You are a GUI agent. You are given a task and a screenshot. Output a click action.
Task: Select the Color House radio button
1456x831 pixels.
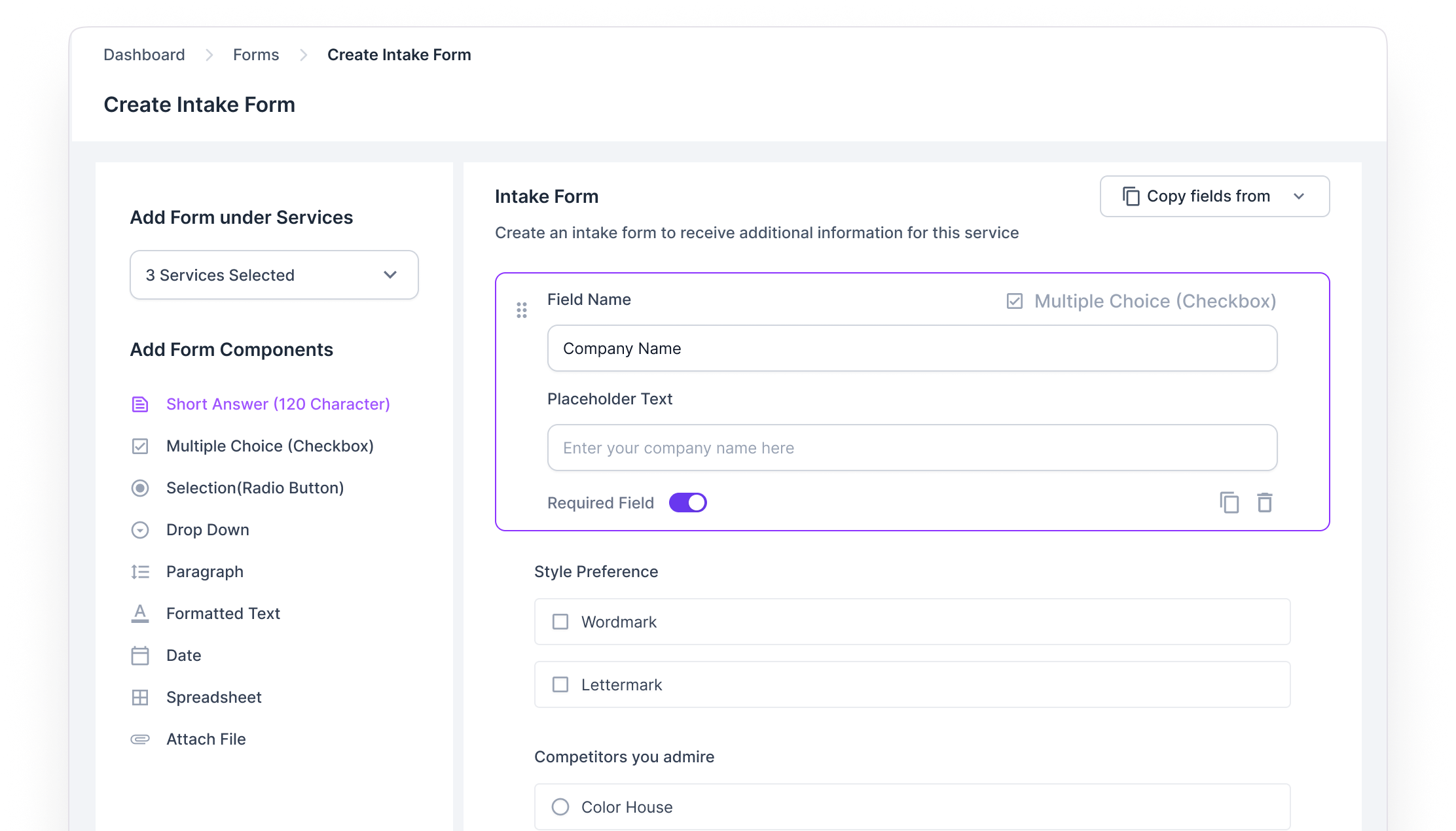(560, 807)
